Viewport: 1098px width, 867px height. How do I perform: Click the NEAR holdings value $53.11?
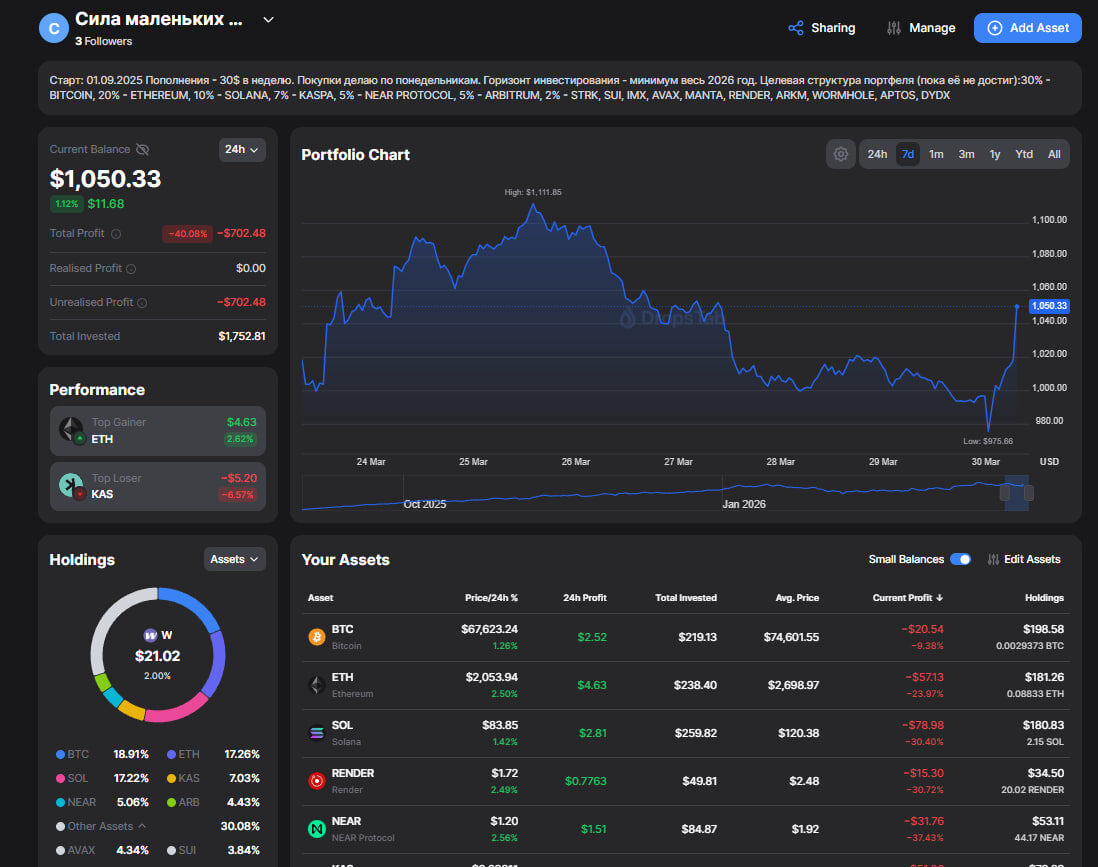1048,821
